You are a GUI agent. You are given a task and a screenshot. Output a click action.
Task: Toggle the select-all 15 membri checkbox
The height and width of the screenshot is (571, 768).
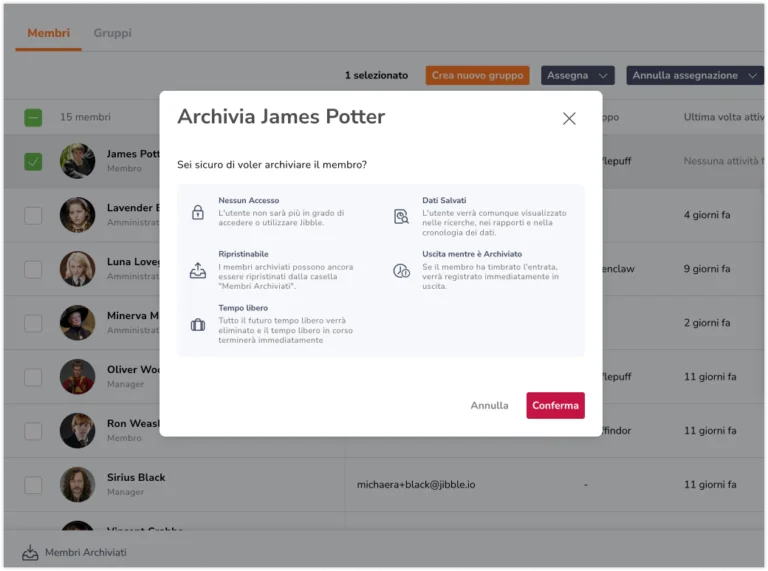33,117
